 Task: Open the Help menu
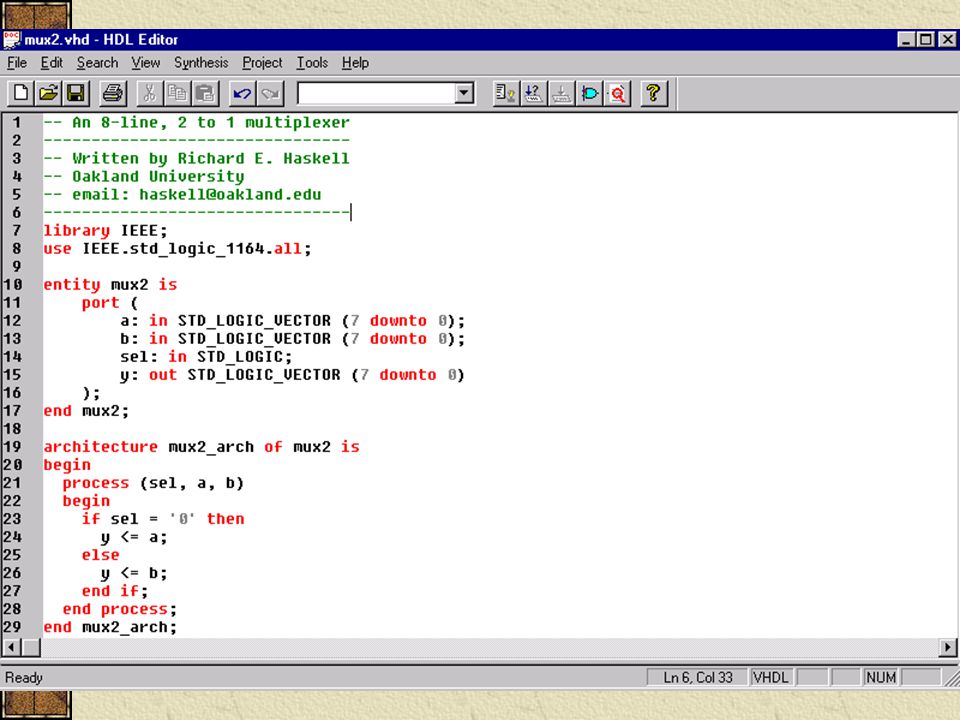355,62
